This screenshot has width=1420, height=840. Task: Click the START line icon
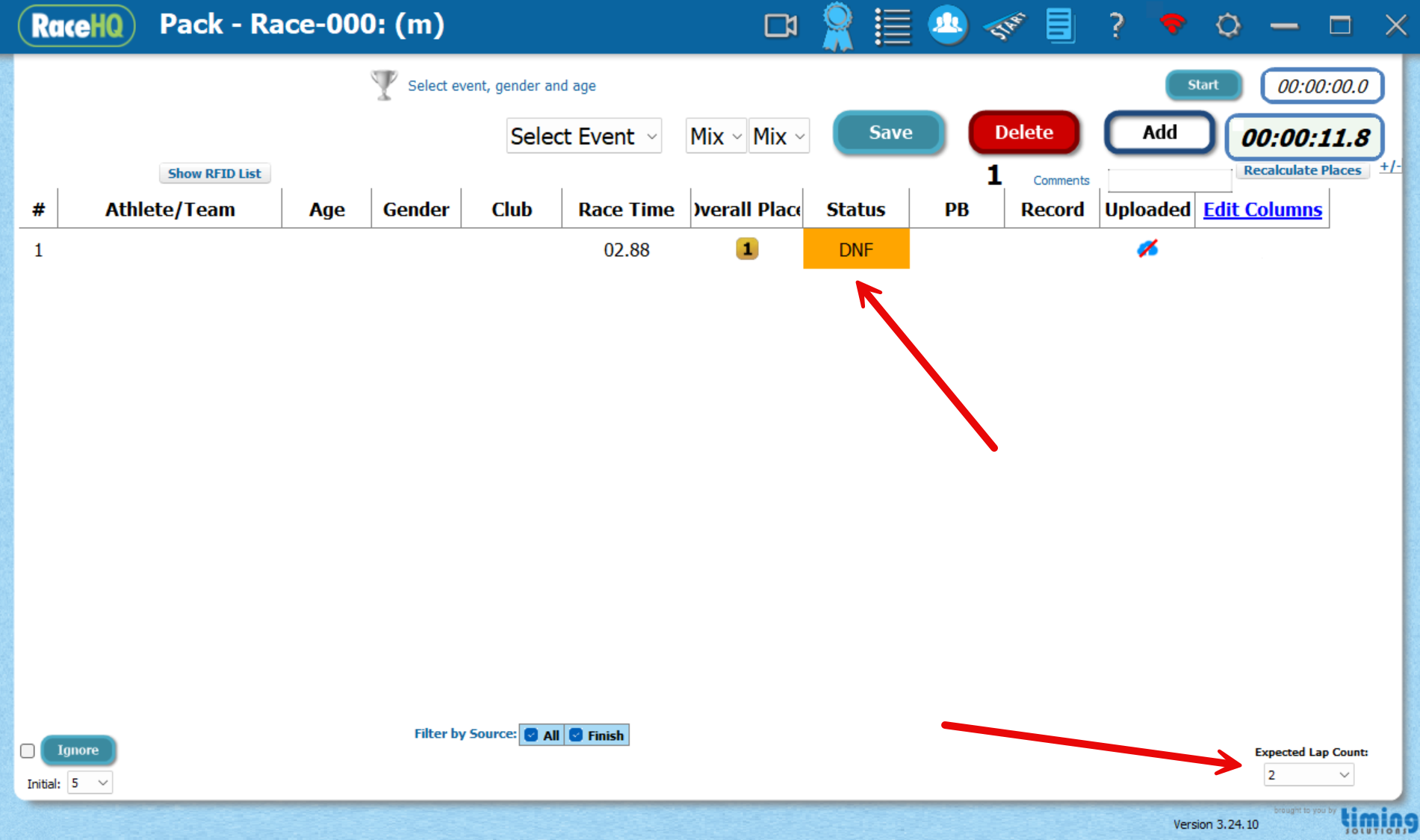pos(1005,25)
